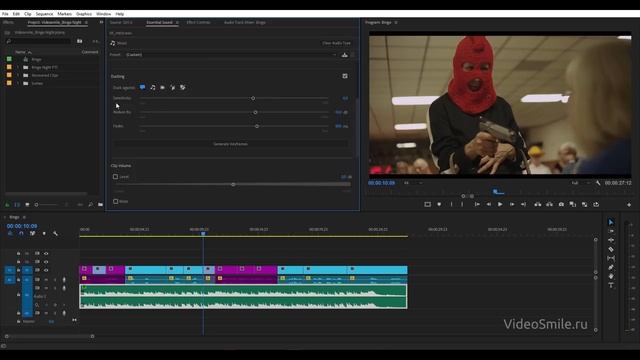Switch to Effect Controls tab
The width and height of the screenshot is (640, 360).
point(198,22)
